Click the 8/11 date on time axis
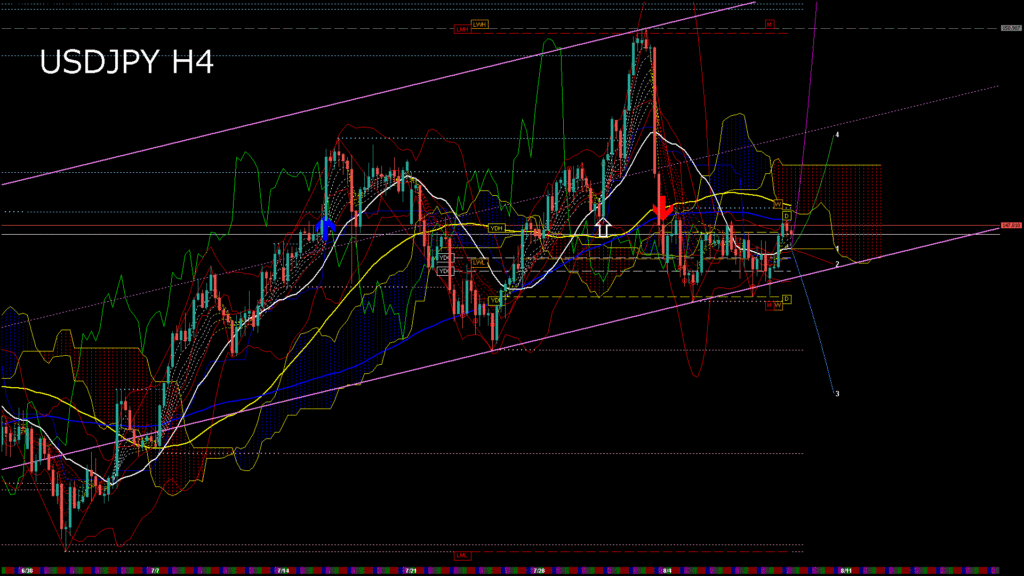The width and height of the screenshot is (1024, 576). click(847, 571)
